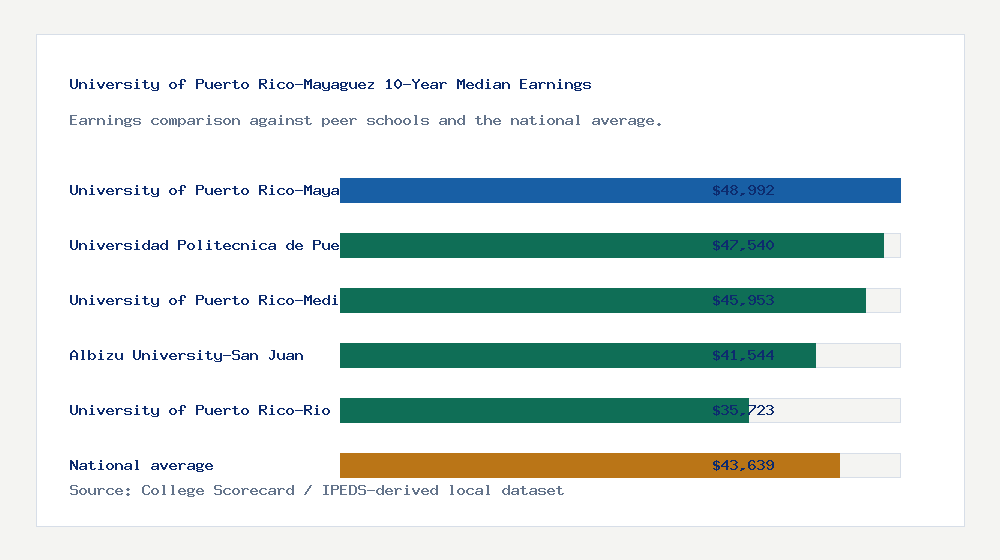Click the green bar showing $45,953
Viewport: 1000px width, 560px height.
coord(603,300)
